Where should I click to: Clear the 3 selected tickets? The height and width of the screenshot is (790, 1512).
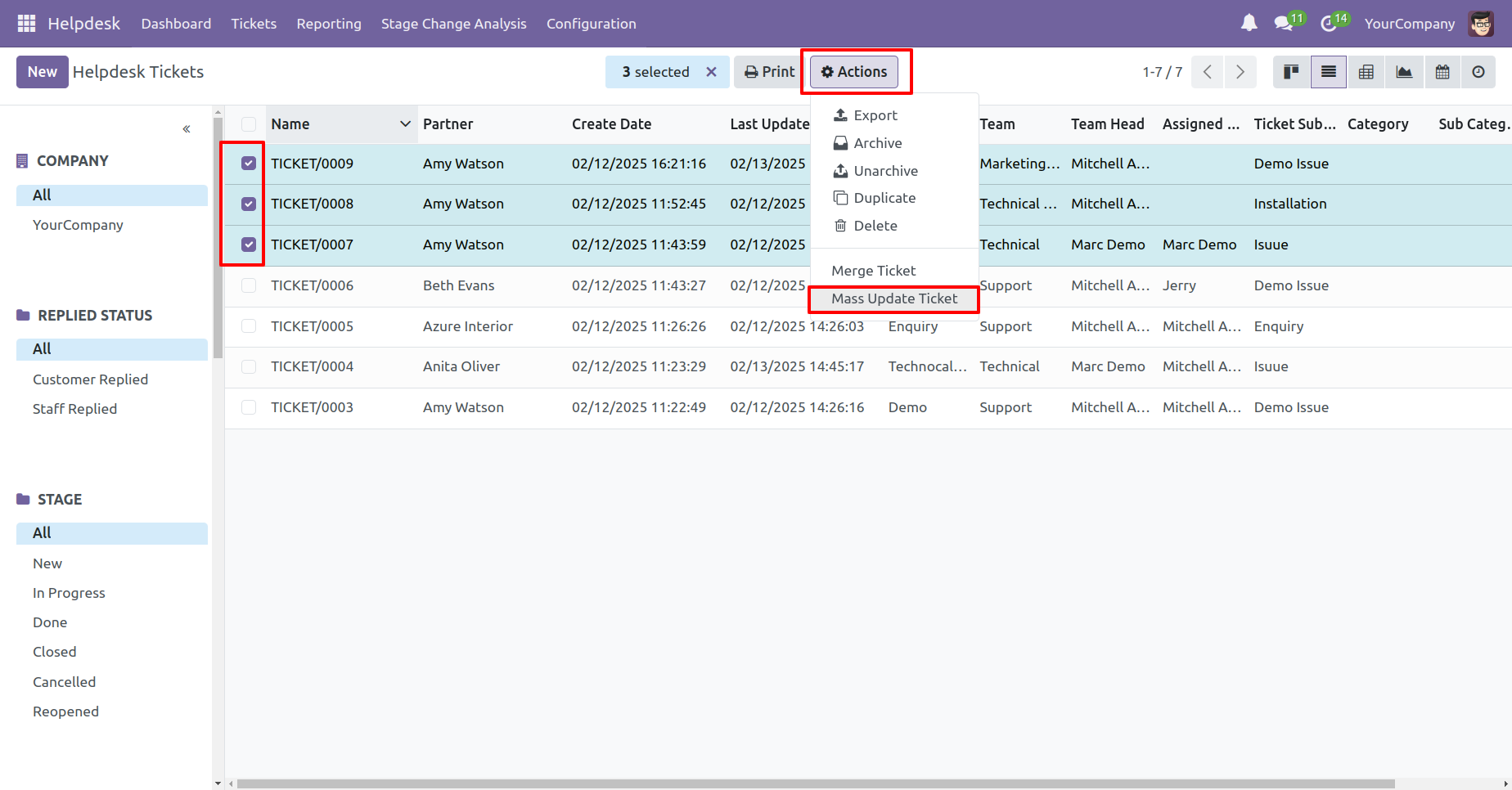click(711, 72)
